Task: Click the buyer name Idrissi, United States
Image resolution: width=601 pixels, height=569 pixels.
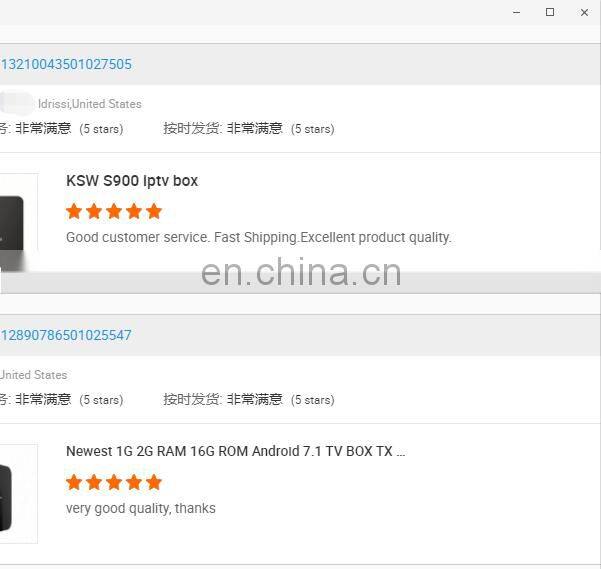Action: point(90,104)
